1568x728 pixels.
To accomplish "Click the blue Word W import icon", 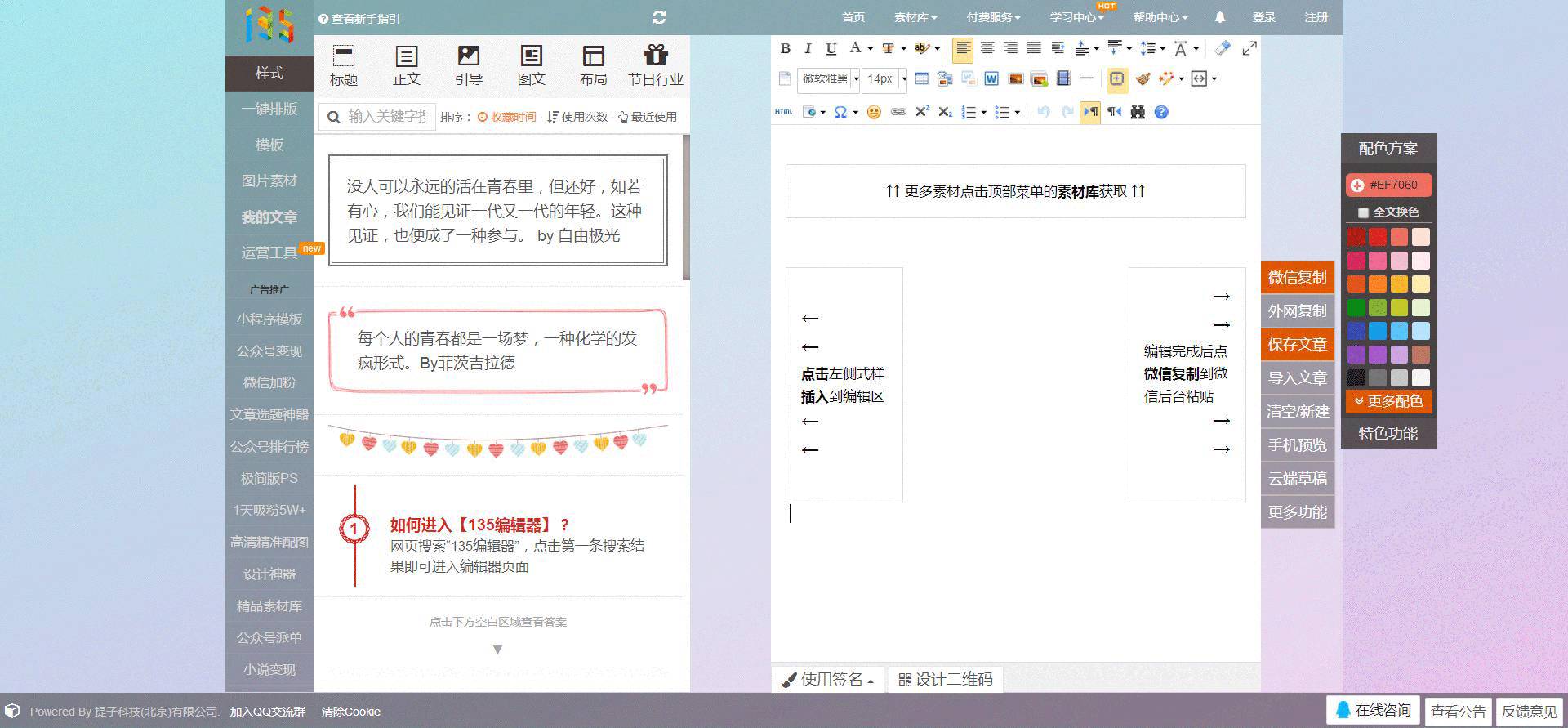I will (x=991, y=78).
